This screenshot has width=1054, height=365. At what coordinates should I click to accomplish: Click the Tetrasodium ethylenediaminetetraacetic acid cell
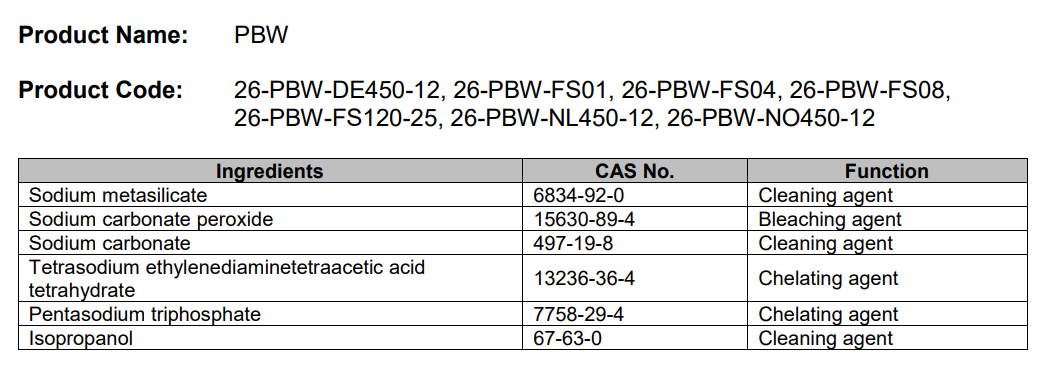[x=270, y=278]
